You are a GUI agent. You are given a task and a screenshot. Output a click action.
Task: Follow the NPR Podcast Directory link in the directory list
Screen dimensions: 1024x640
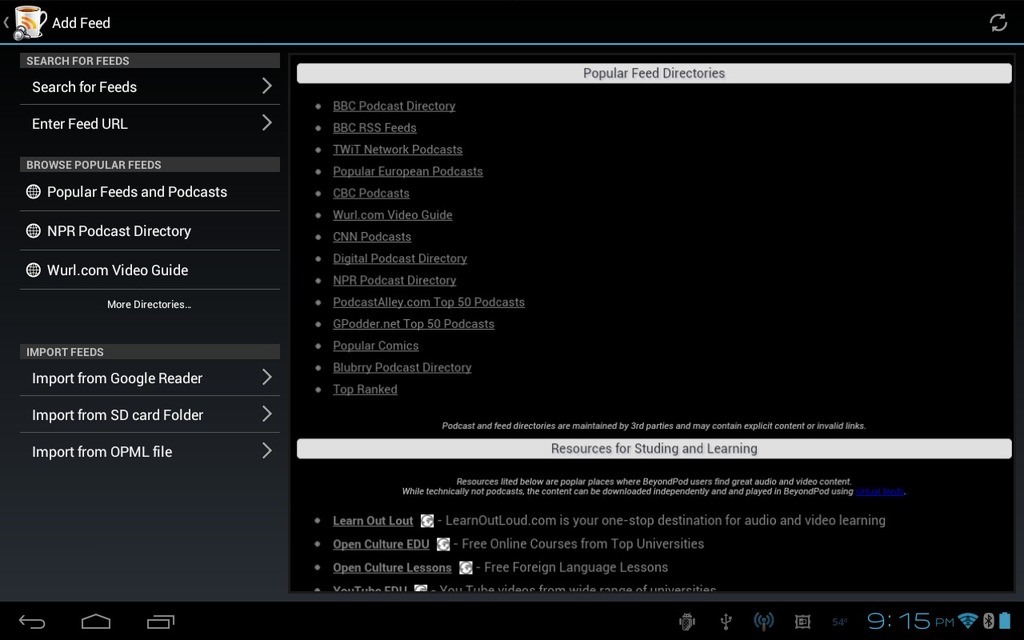click(394, 280)
